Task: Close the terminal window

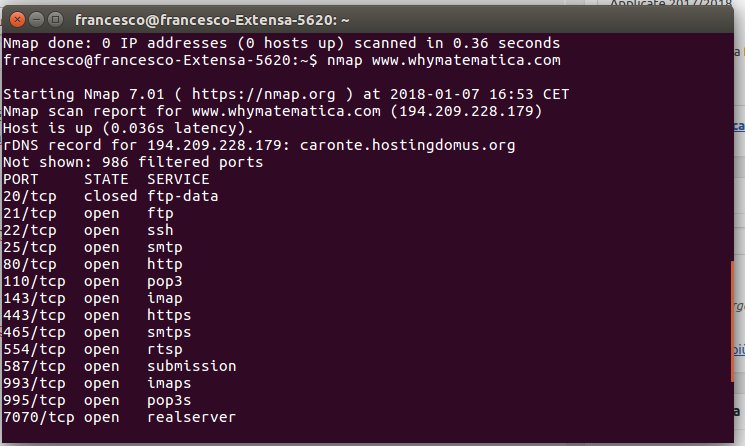Action: point(17,19)
